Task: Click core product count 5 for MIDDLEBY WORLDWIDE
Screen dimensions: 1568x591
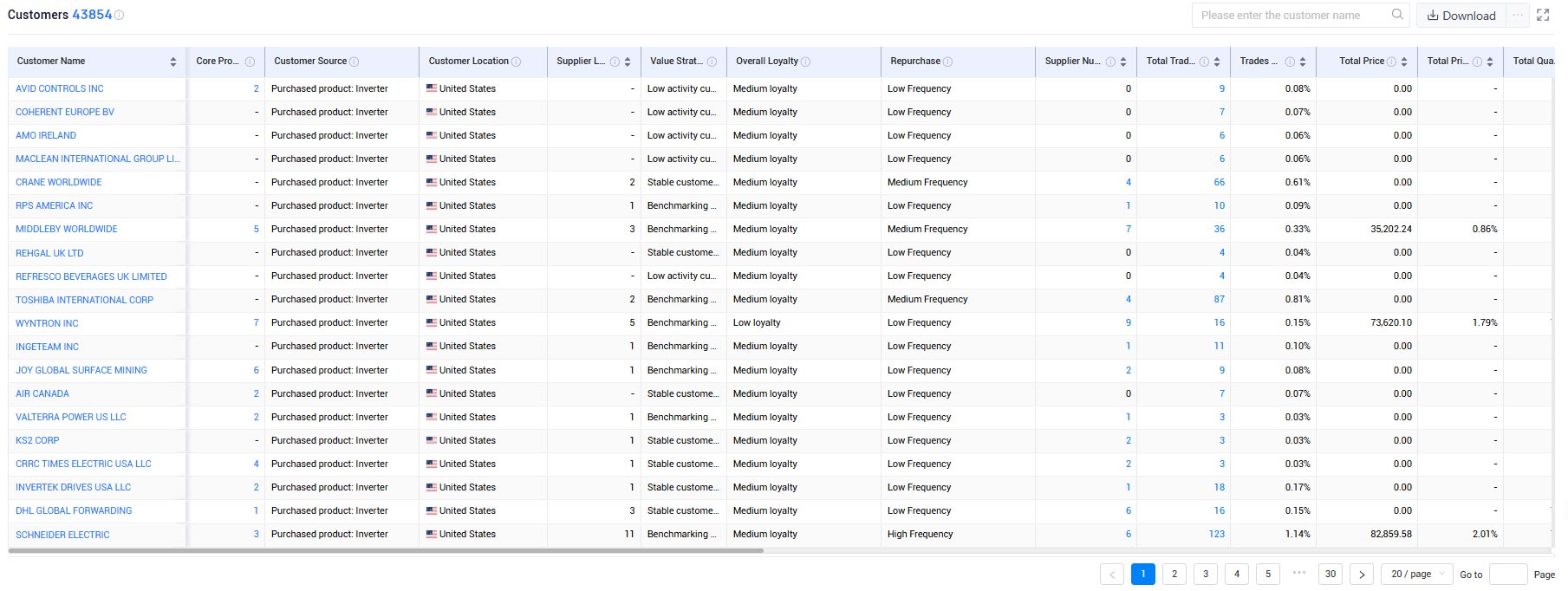Action: point(257,229)
